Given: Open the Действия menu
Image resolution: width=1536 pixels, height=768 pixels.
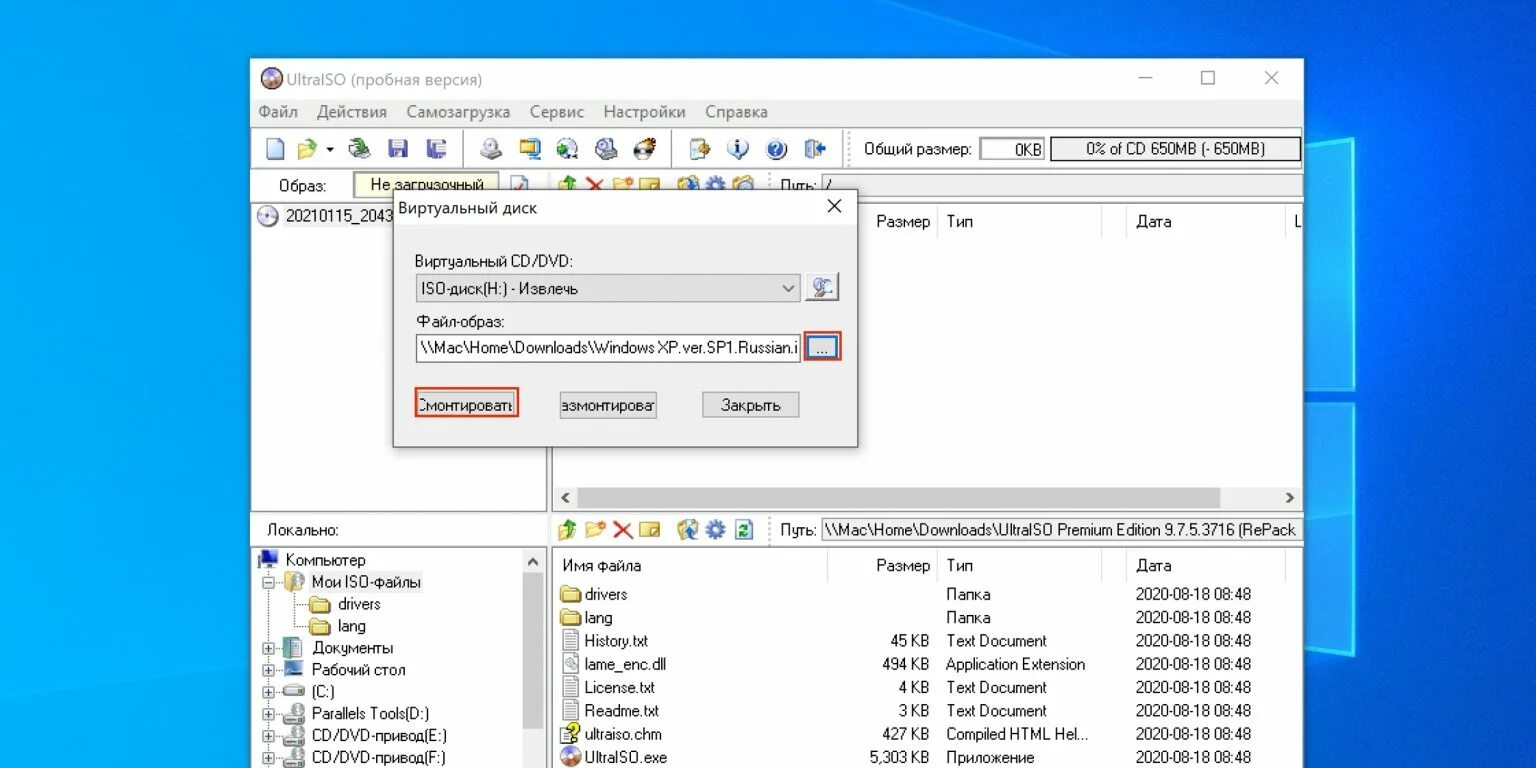Looking at the screenshot, I should tap(352, 112).
